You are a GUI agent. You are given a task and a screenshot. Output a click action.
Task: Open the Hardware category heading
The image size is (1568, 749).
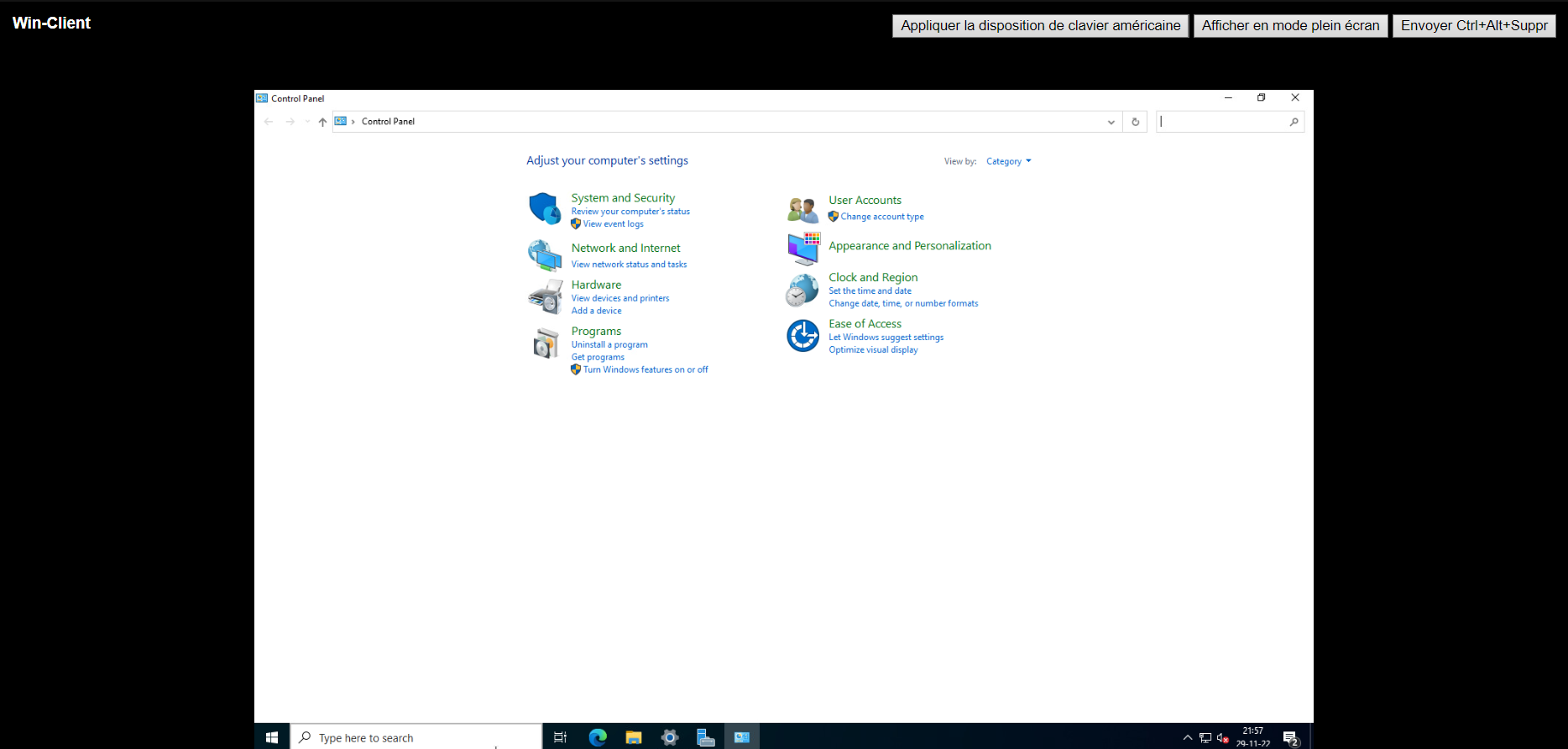coord(597,285)
